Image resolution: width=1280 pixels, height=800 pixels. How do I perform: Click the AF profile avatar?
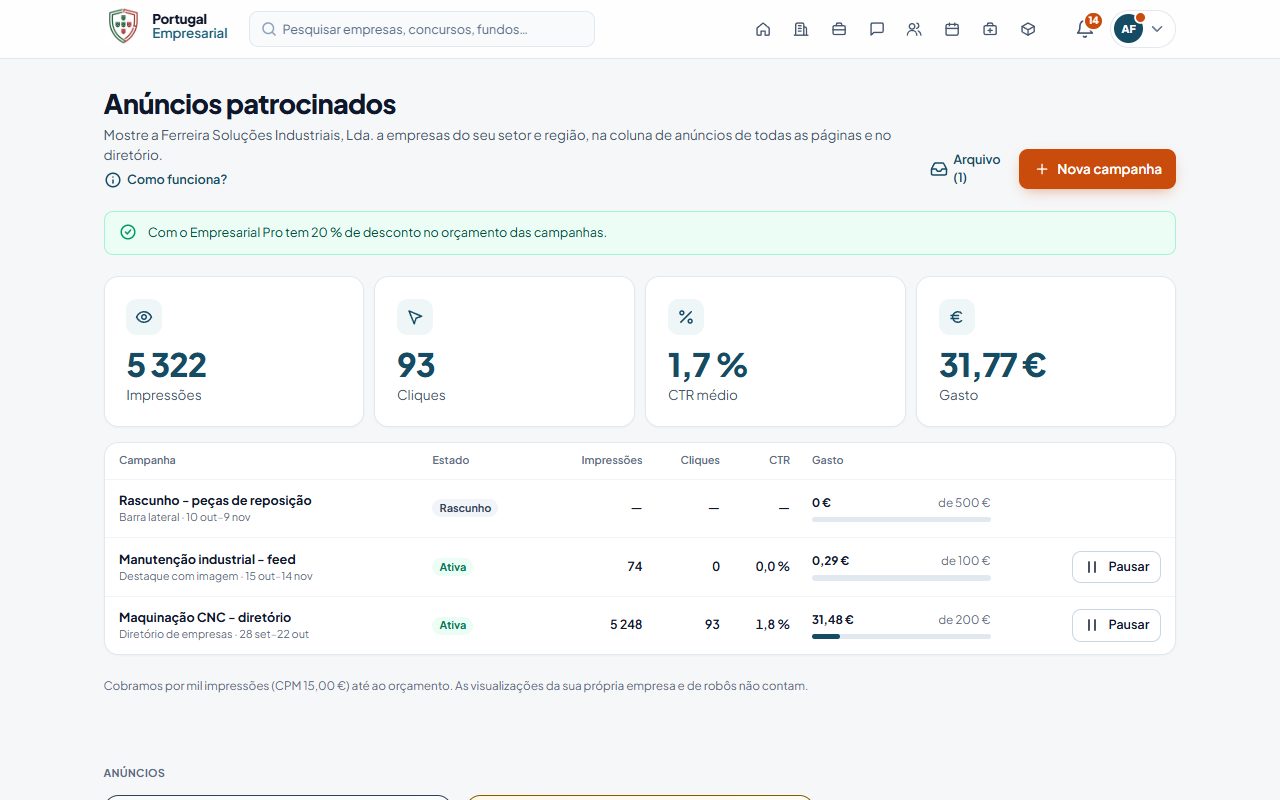(x=1128, y=29)
